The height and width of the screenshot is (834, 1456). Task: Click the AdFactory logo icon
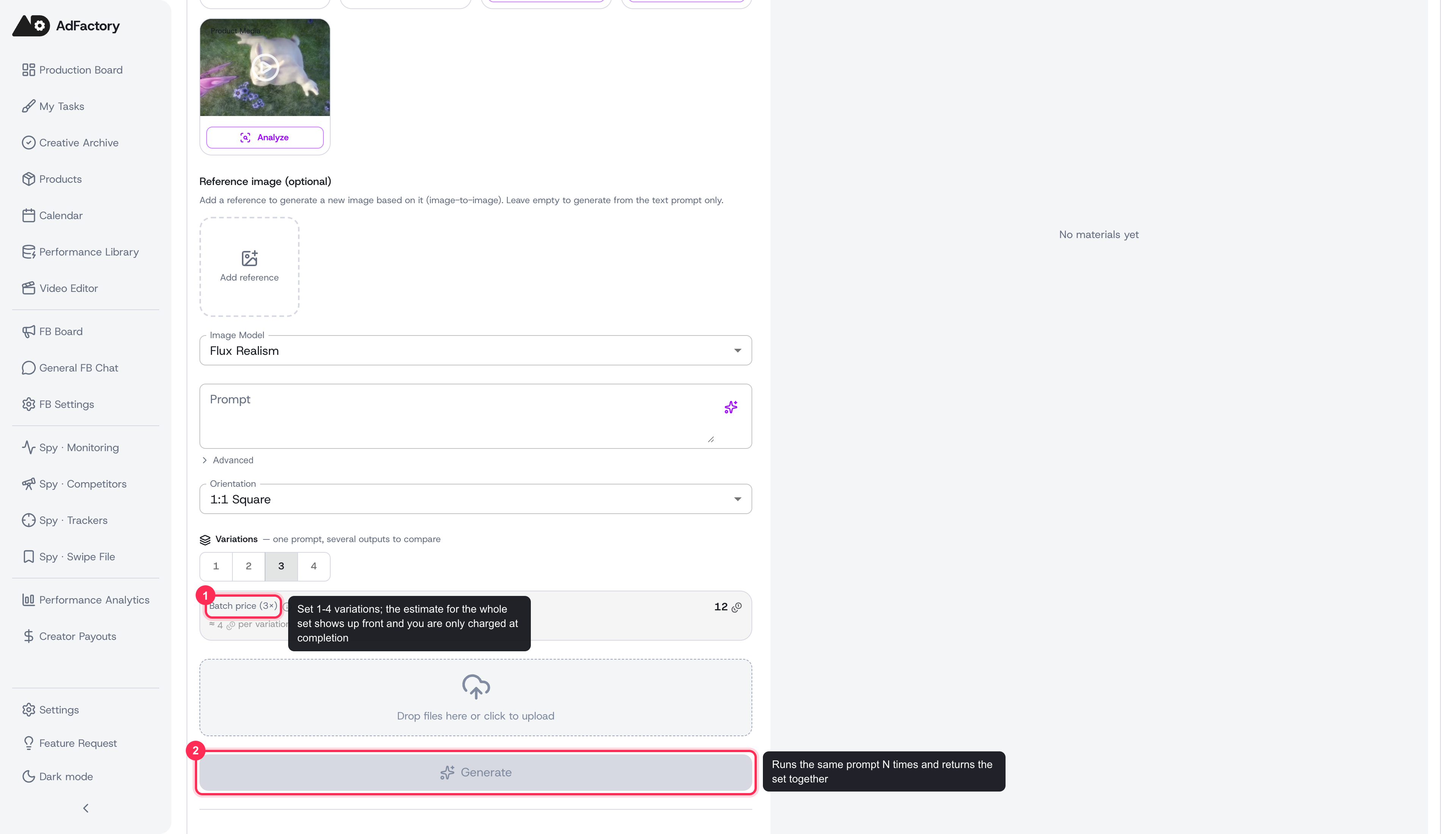pyautogui.click(x=31, y=26)
